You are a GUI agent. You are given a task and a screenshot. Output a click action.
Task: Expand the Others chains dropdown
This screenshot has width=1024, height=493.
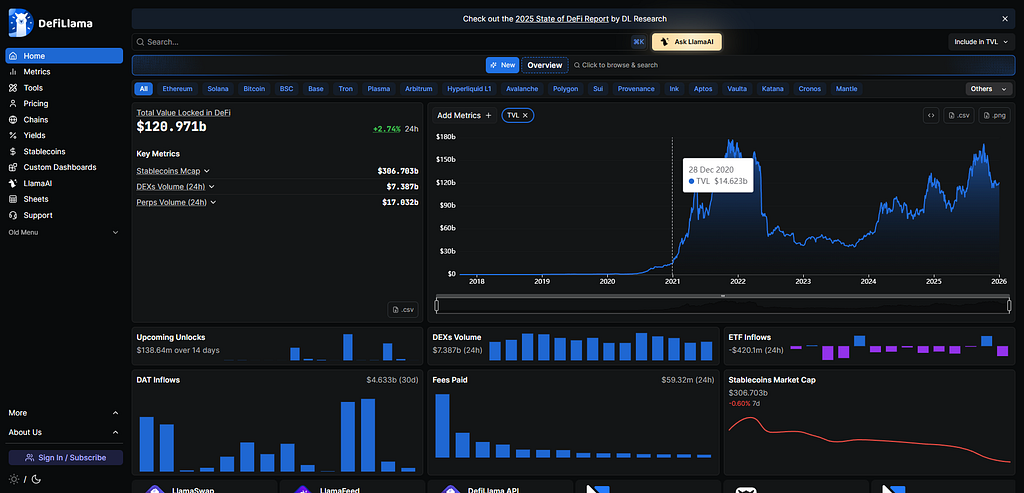pyautogui.click(x=989, y=89)
